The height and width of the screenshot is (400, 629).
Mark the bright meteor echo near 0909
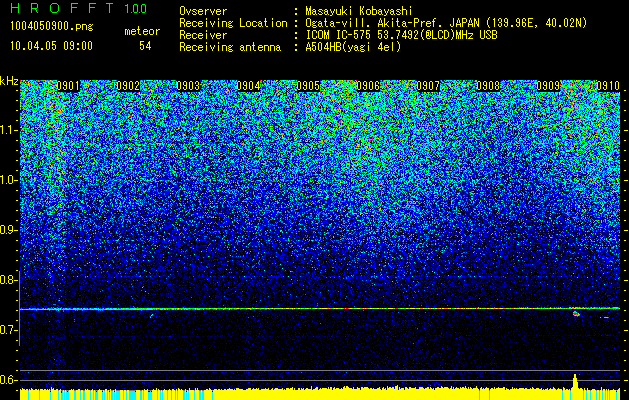click(x=576, y=314)
